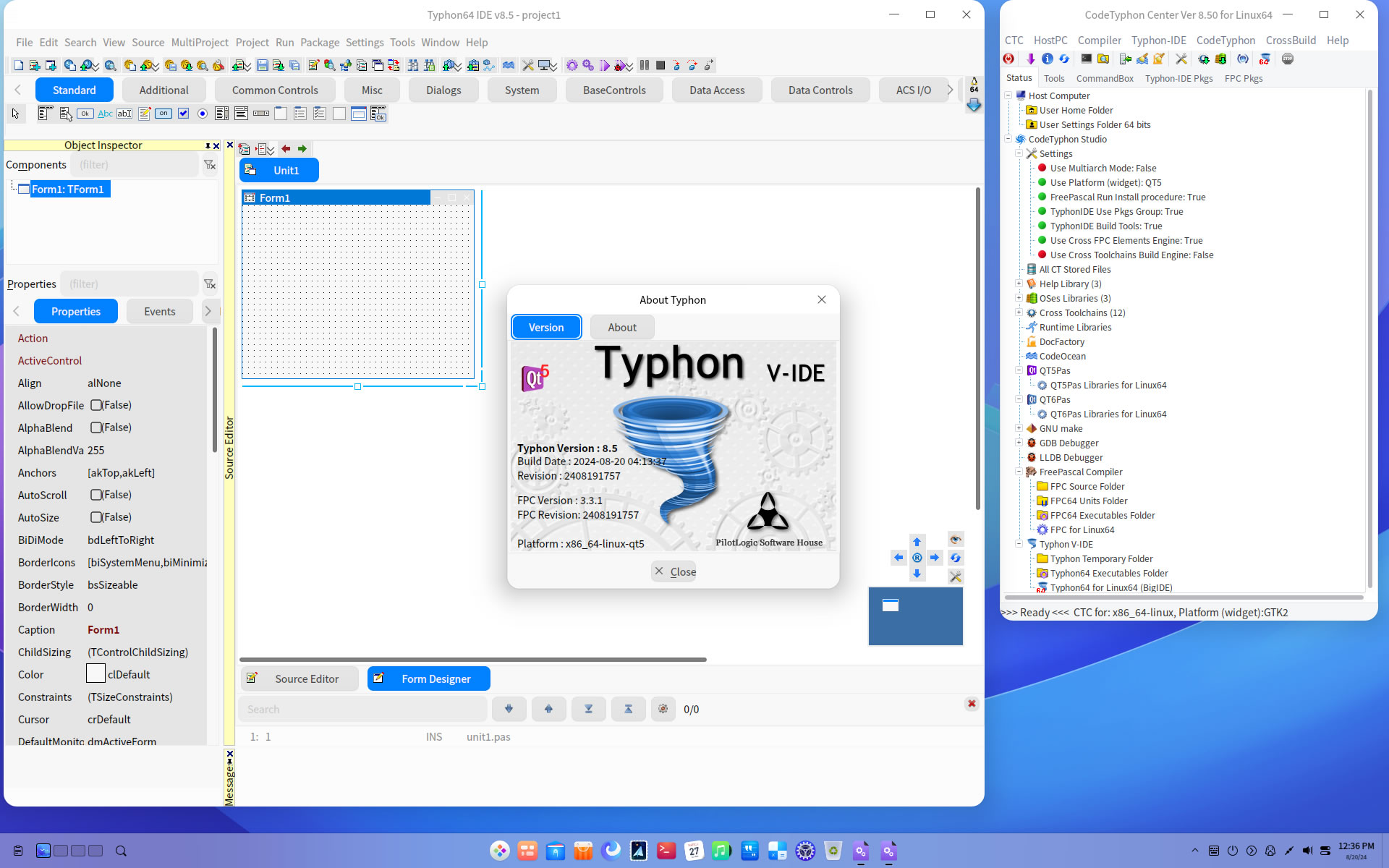The width and height of the screenshot is (1389, 868).
Task: Select the TEdit 'abI' component in palette
Action: click(124, 114)
